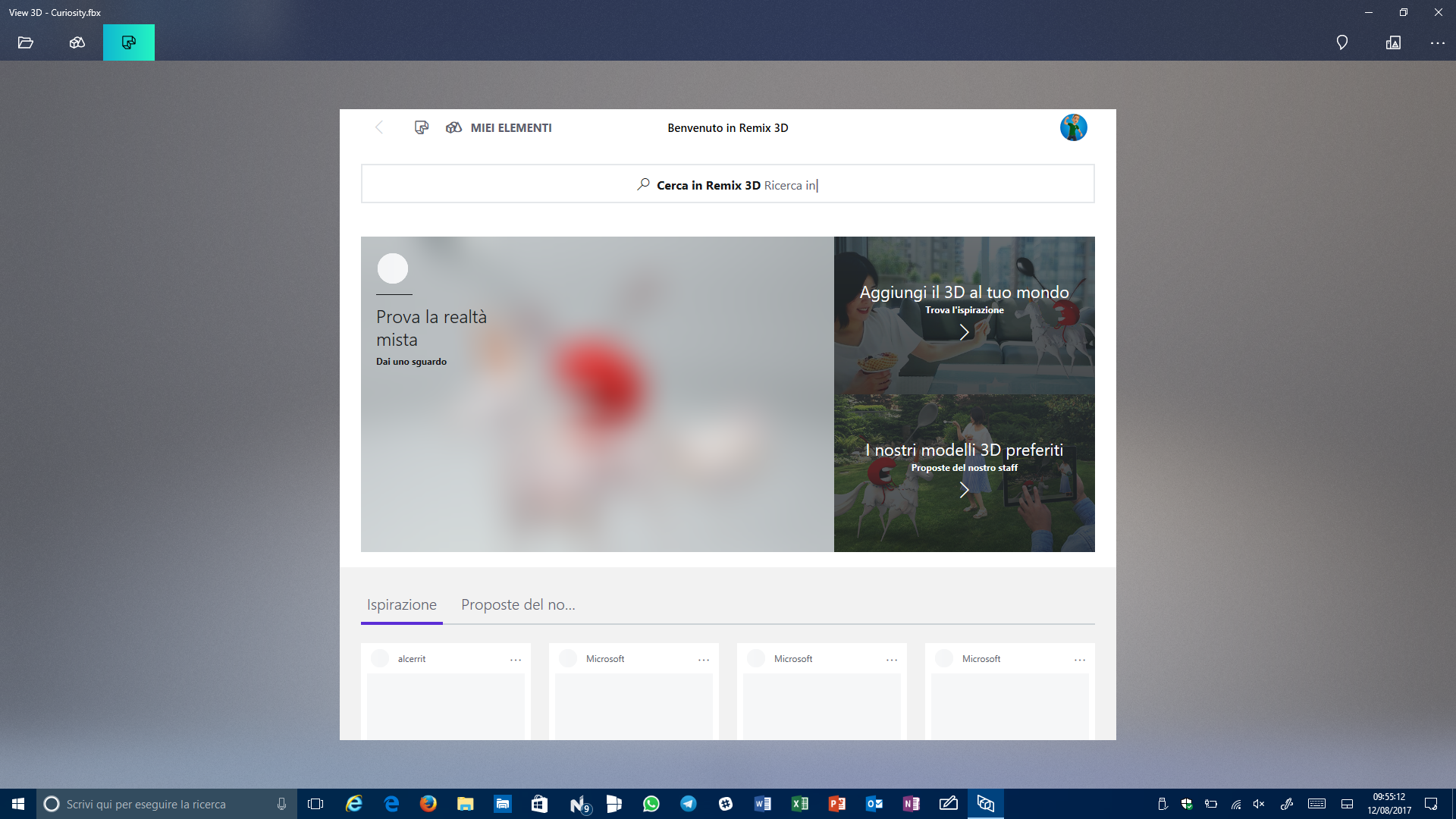Open OneNote from the taskbar
The height and width of the screenshot is (819, 1456).
tap(912, 804)
